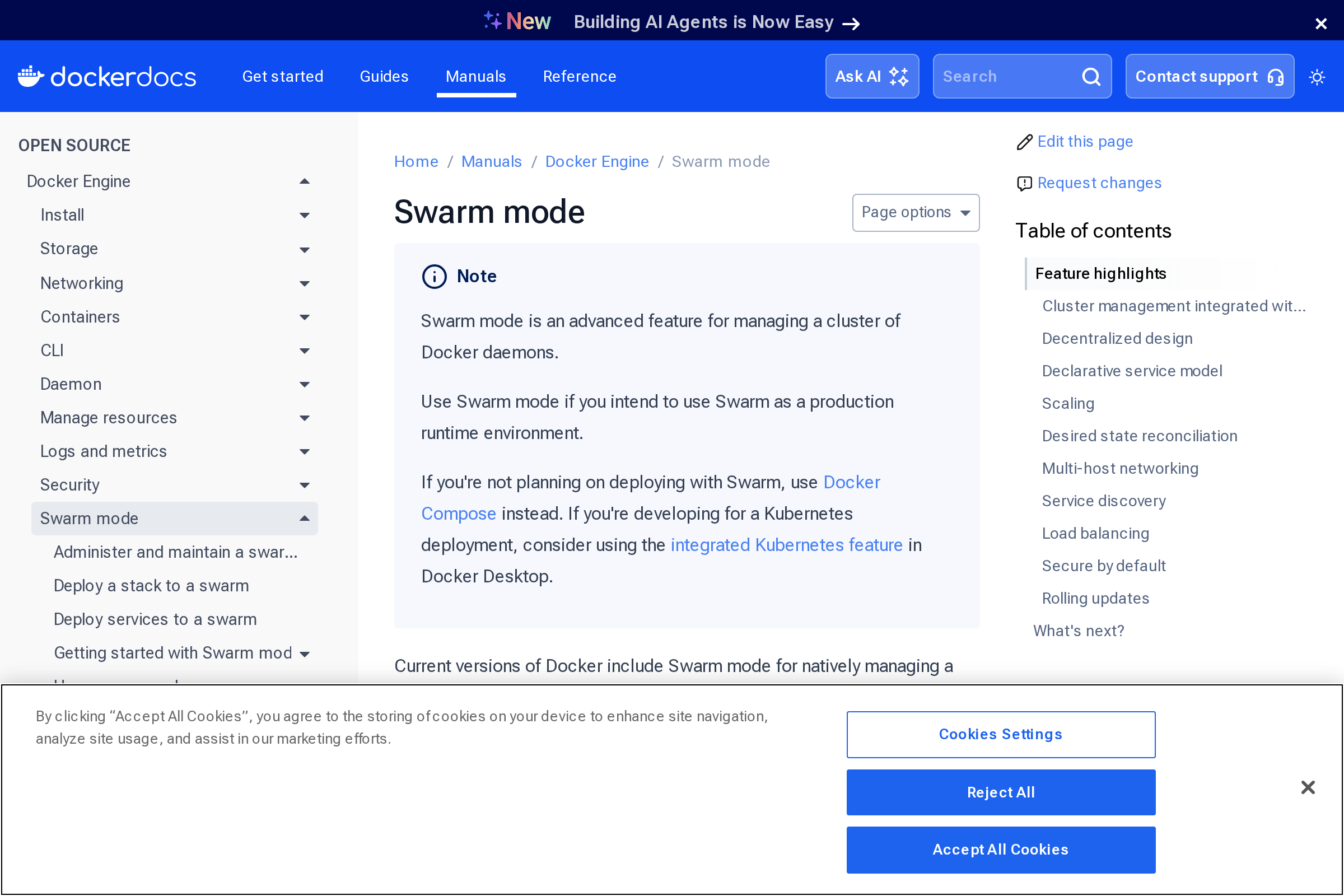This screenshot has height=896, width=1344.
Task: Click the Contact support button
Action: point(1209,77)
